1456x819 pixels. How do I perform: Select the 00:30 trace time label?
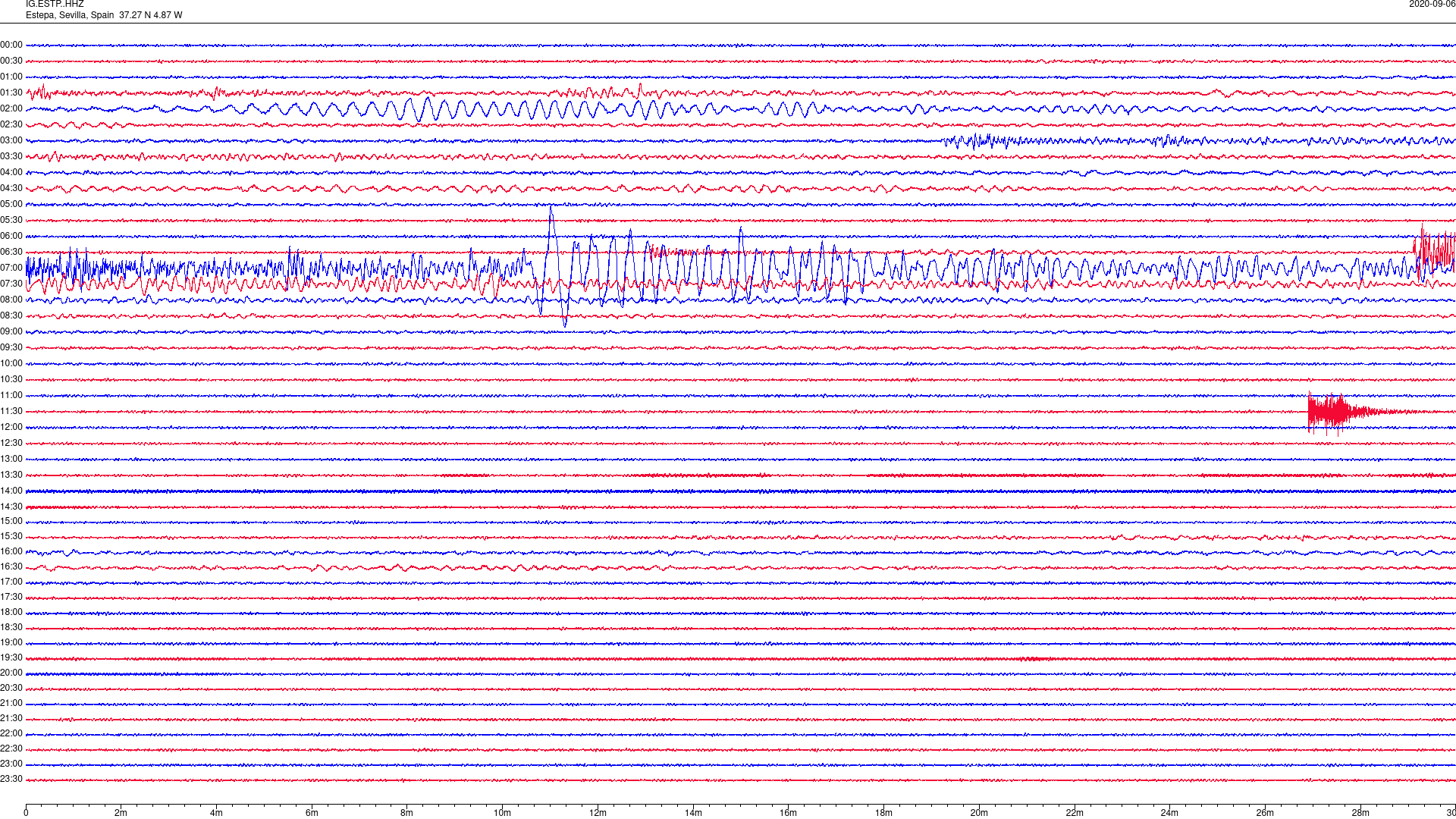click(11, 61)
